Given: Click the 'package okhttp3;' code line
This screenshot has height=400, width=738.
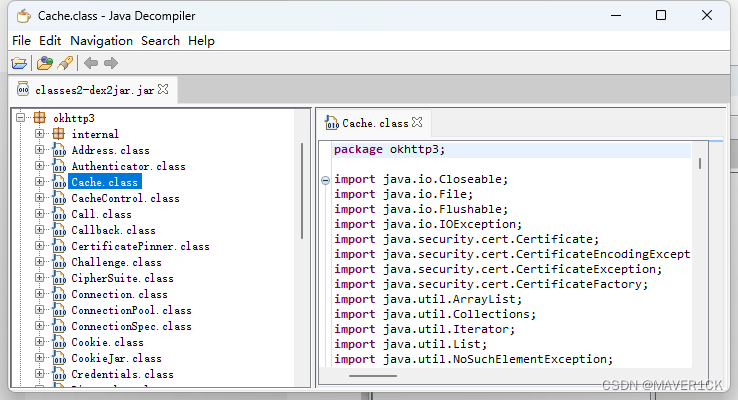Looking at the screenshot, I should tap(389, 150).
